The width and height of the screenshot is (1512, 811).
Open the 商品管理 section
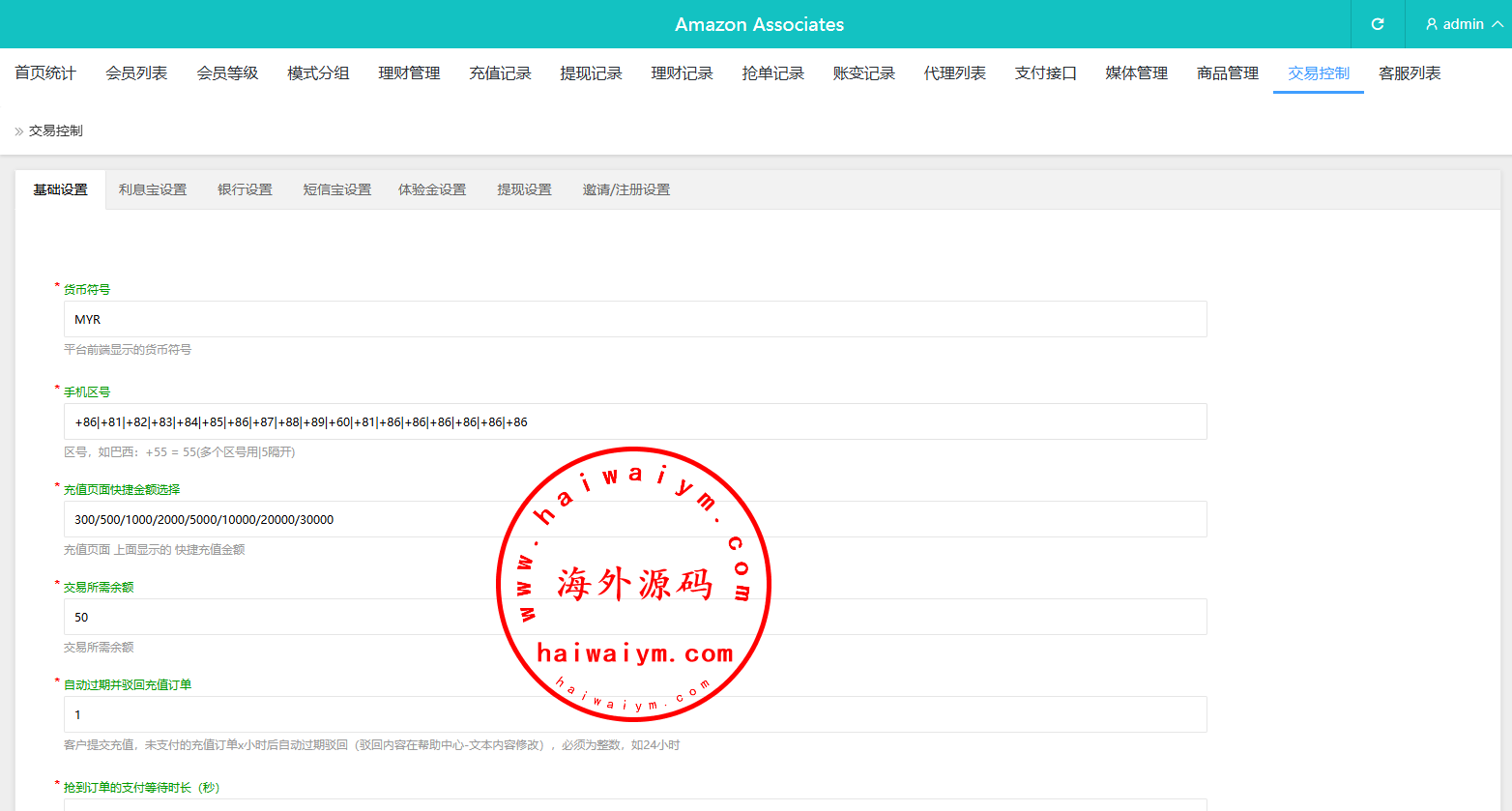pyautogui.click(x=1227, y=73)
